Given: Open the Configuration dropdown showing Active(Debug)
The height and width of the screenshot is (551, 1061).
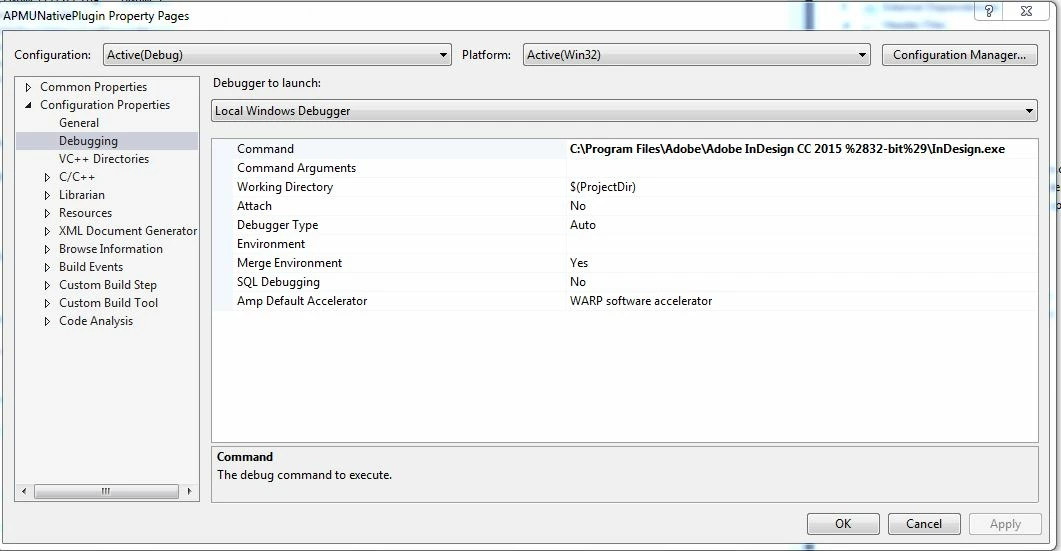Looking at the screenshot, I should [277, 55].
